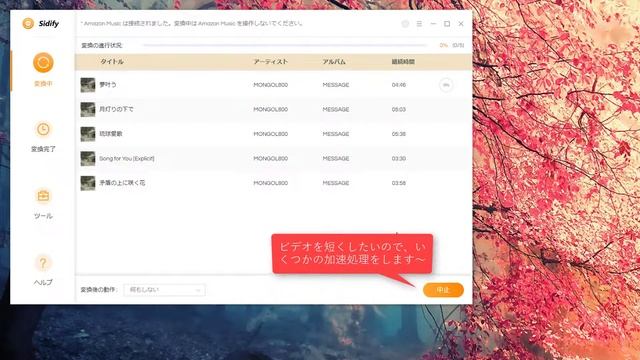Image resolution: width=640 pixels, height=360 pixels.
Task: Open the ツール tools briefcase icon
Action: [x=43, y=196]
